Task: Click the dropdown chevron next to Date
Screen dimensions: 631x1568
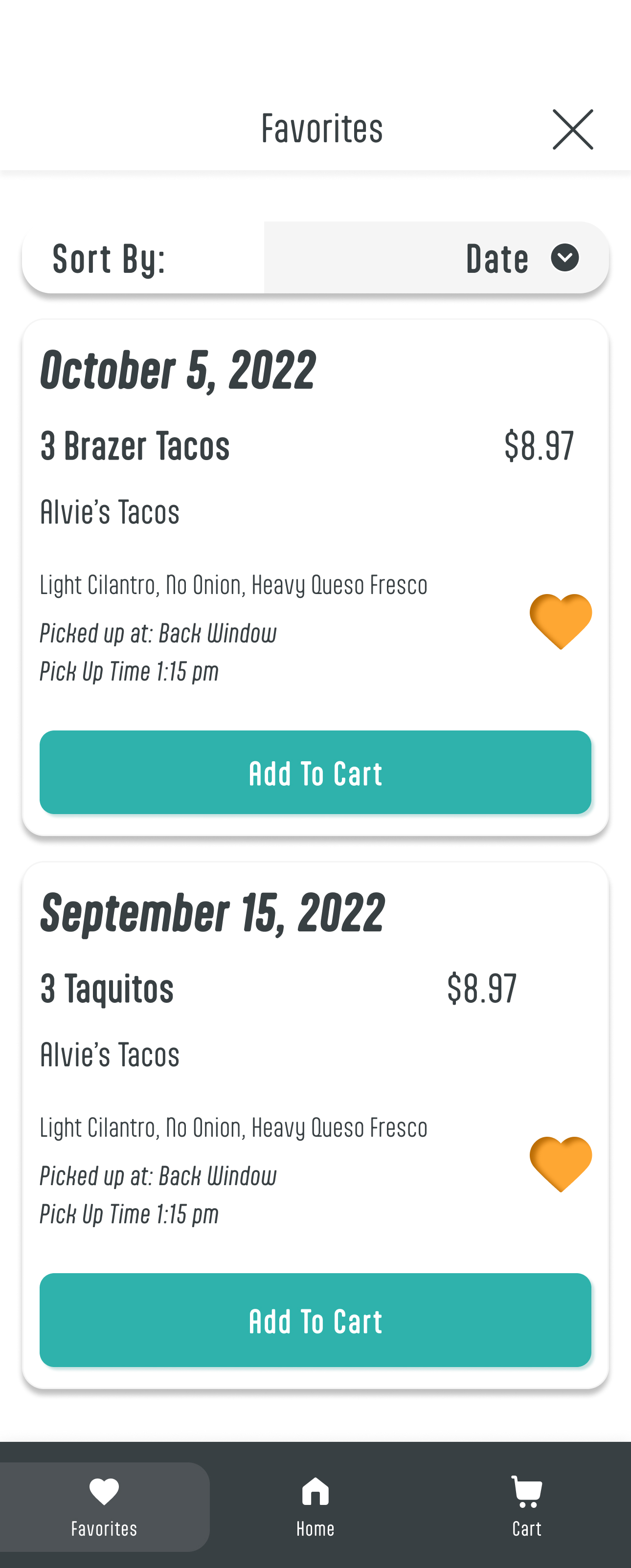Action: (x=564, y=258)
